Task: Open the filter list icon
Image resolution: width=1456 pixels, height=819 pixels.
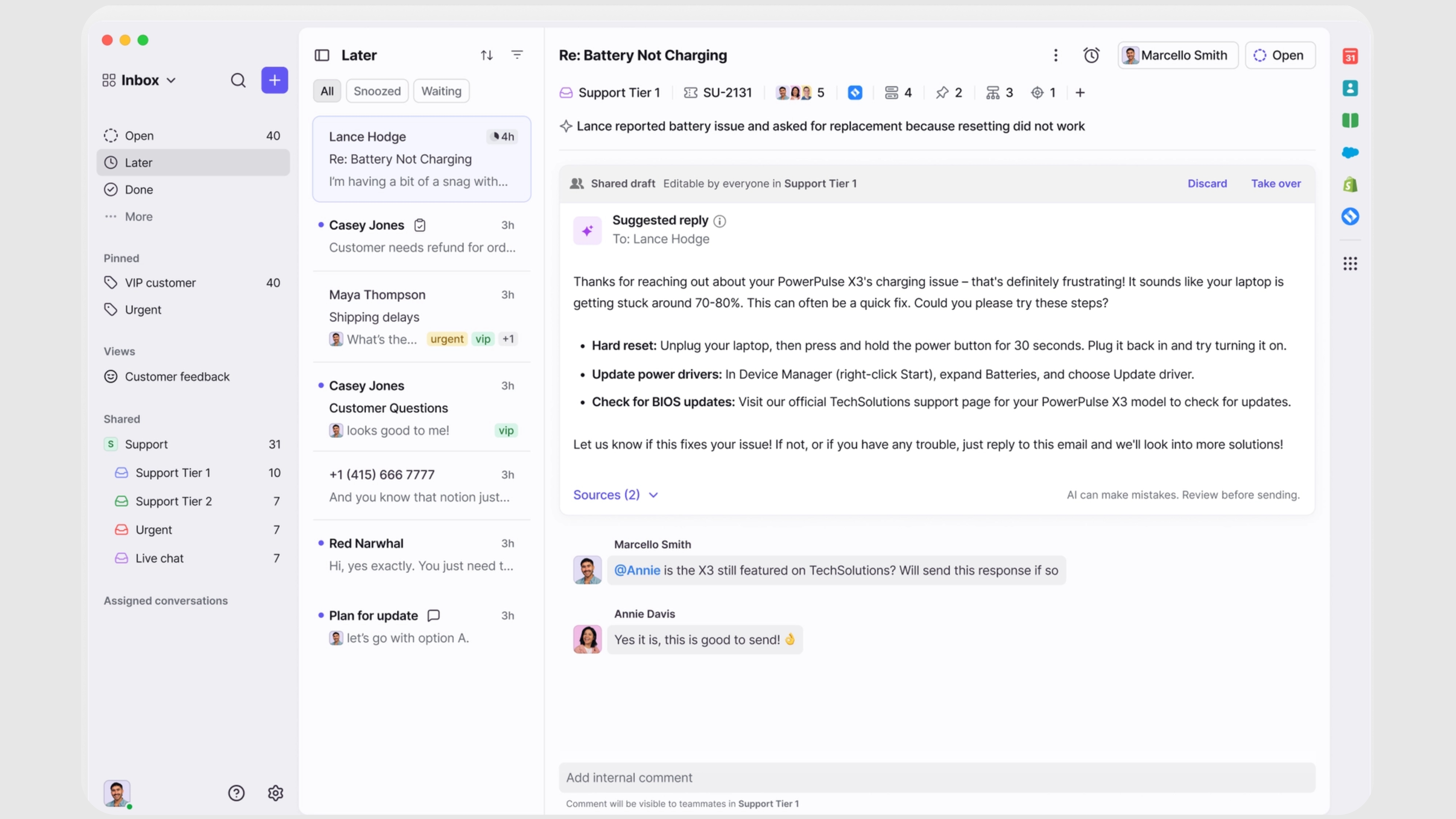Action: pos(517,55)
